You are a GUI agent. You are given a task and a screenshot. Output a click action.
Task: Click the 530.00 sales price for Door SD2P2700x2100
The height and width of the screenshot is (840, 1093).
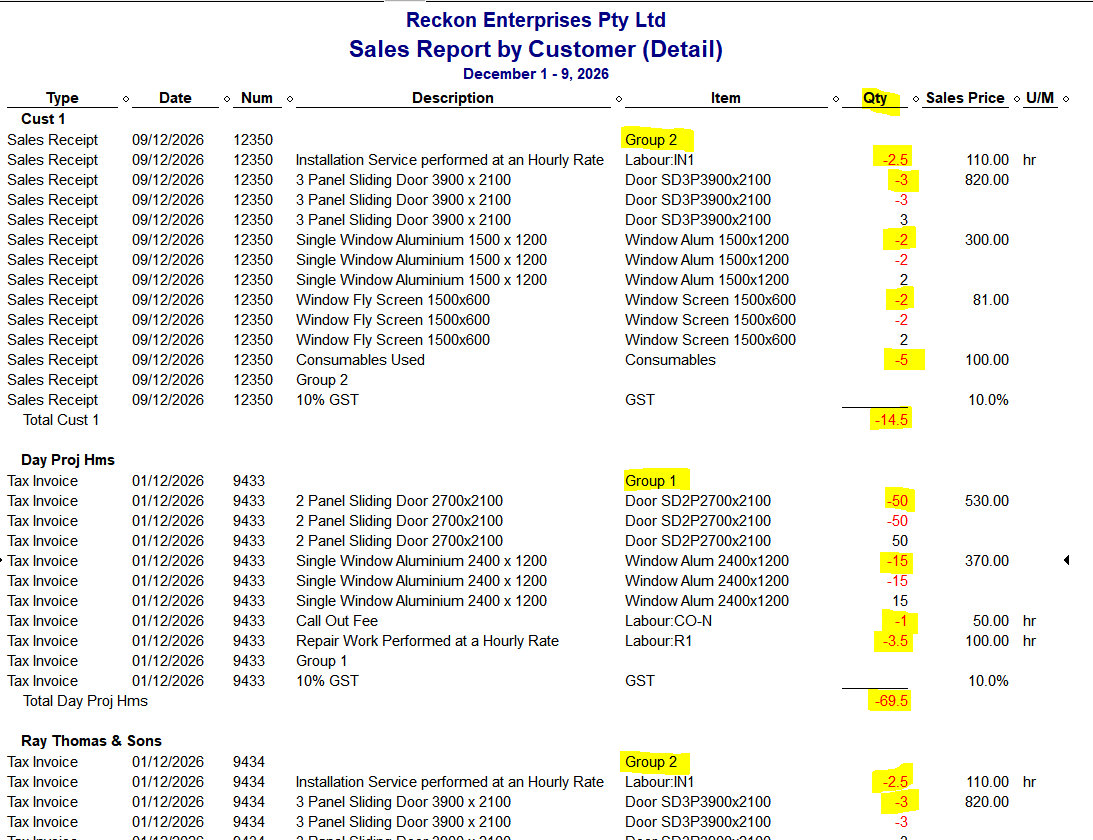986,501
